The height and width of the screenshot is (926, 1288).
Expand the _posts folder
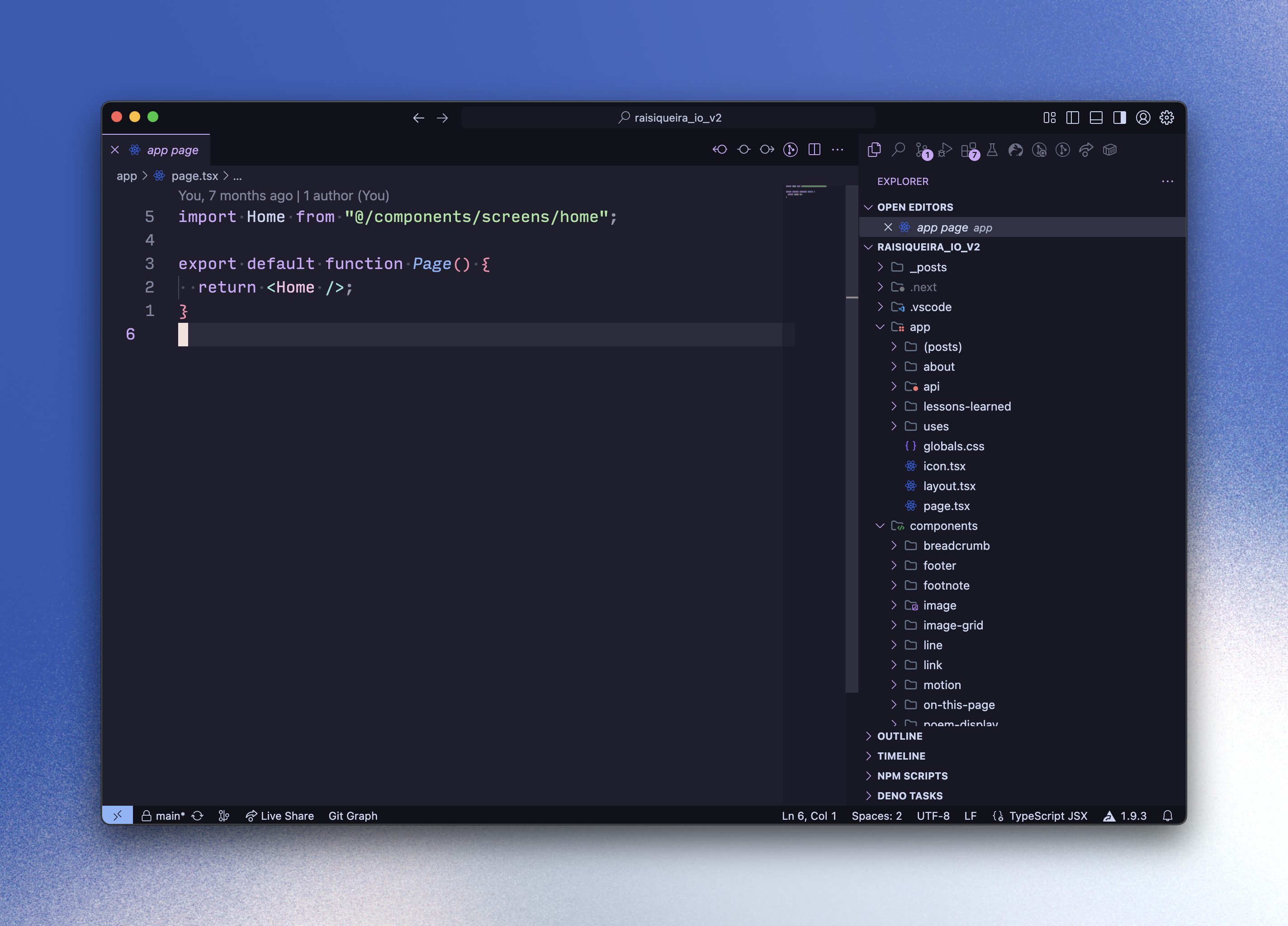1022,267
